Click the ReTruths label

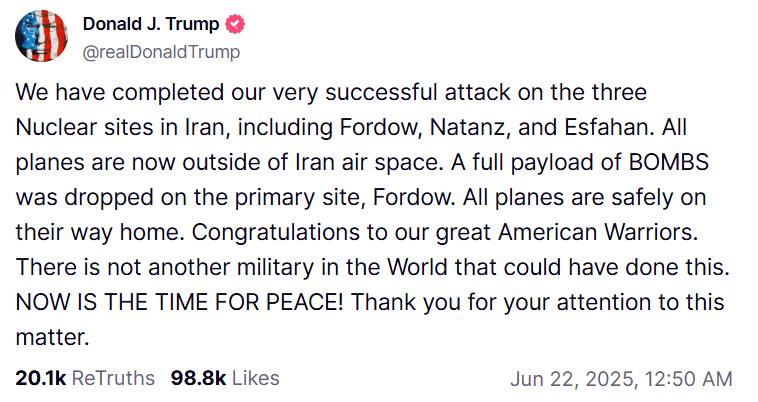(x=113, y=378)
